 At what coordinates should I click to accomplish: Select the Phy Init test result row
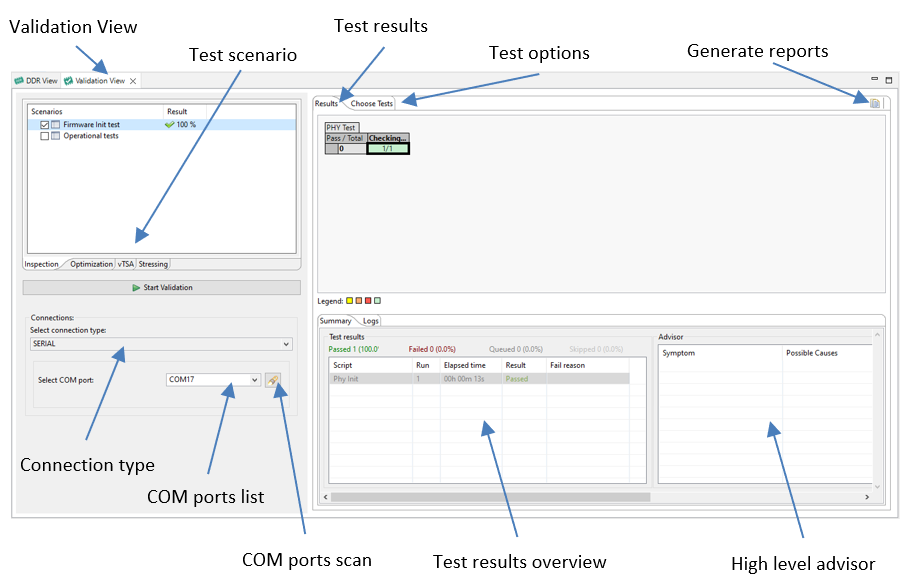480,379
